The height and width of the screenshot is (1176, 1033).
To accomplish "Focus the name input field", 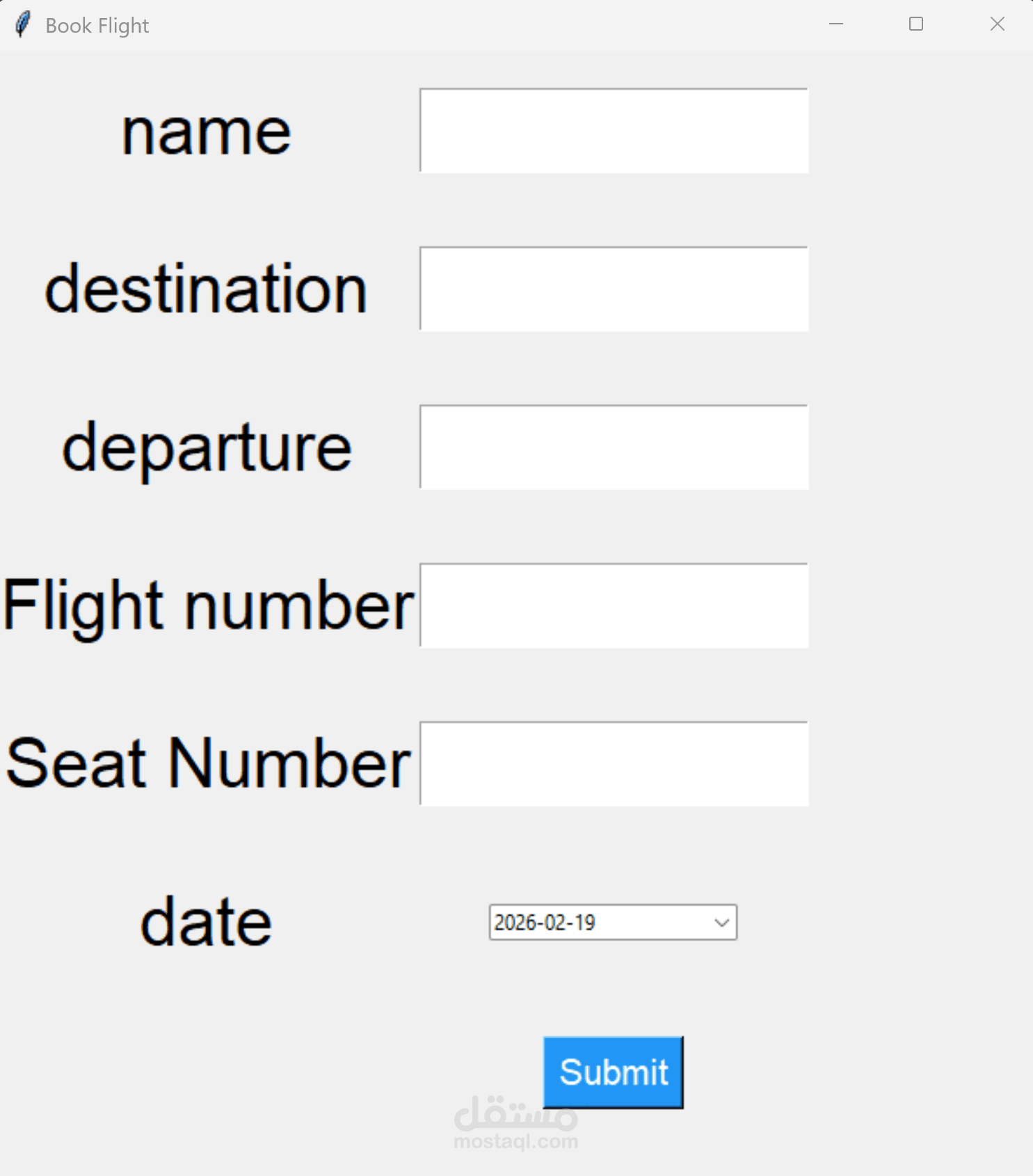I will coord(614,131).
